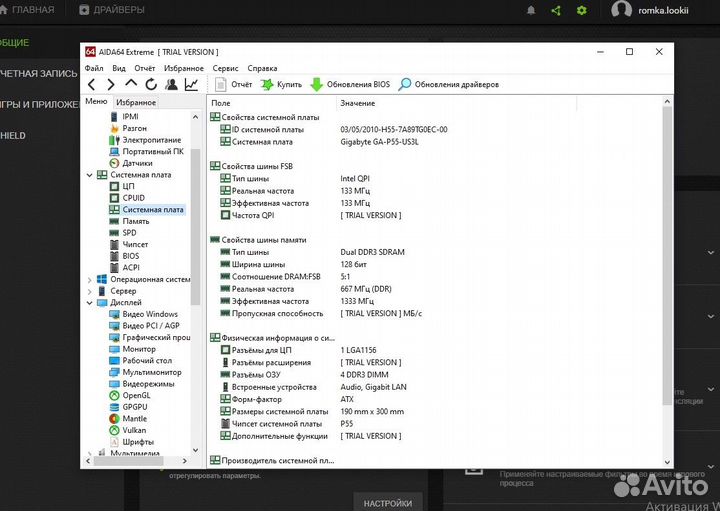Image resolution: width=720 pixels, height=511 pixels.
Task: Click the GeForce notification bell icon
Action: pos(531,10)
